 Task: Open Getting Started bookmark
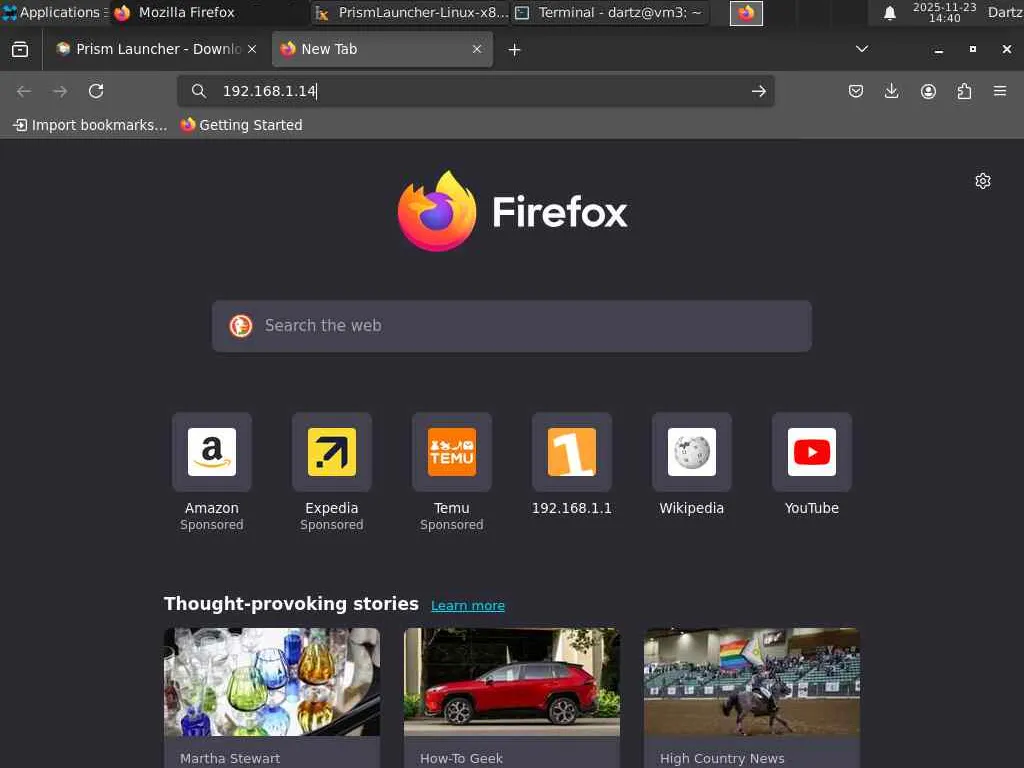point(242,125)
